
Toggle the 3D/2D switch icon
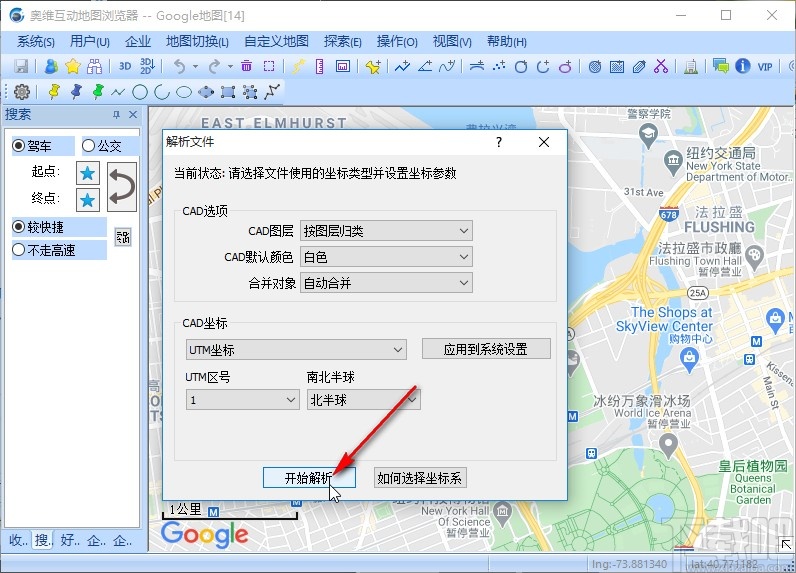(147, 66)
